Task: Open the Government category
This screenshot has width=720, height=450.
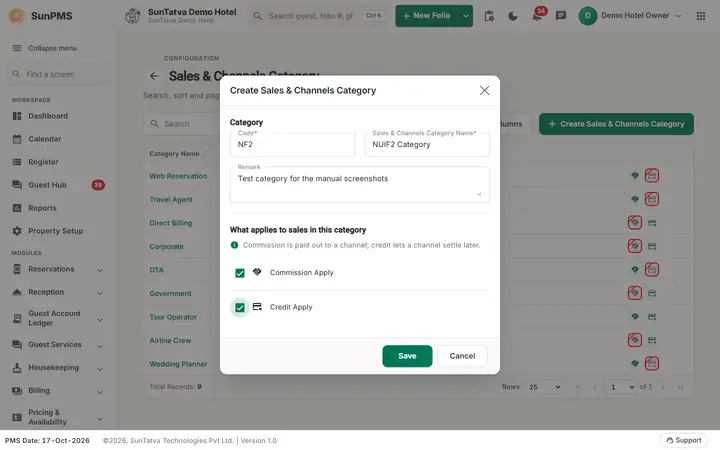Action: [170, 293]
